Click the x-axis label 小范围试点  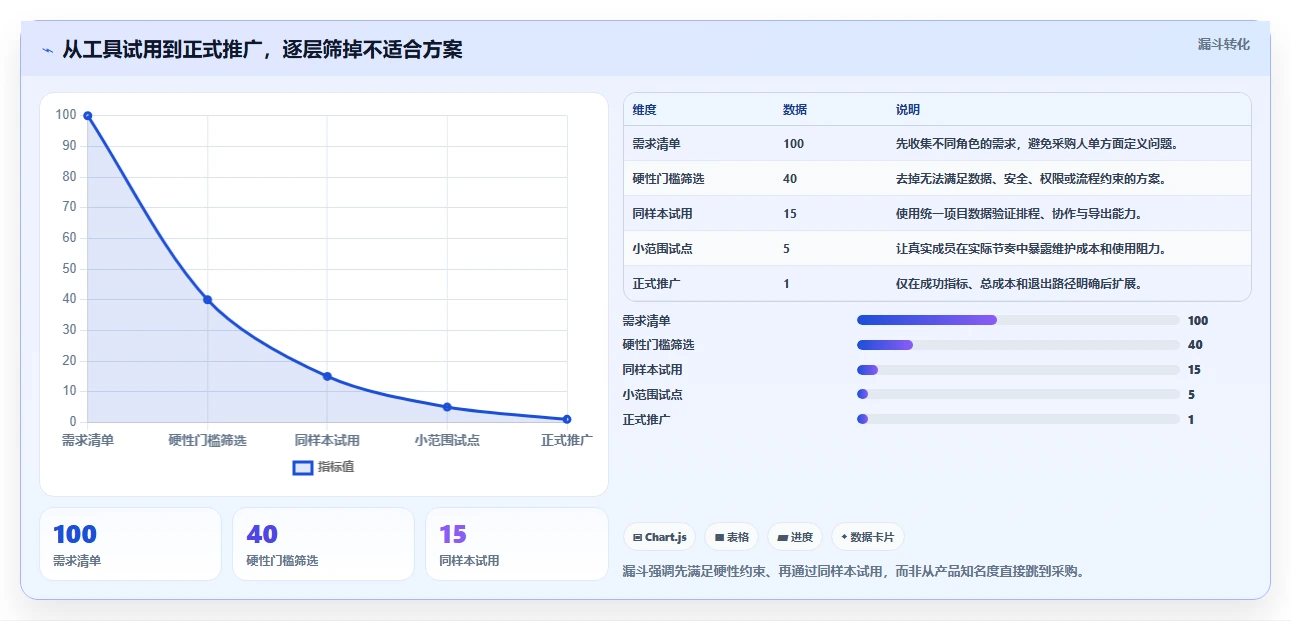click(x=447, y=440)
